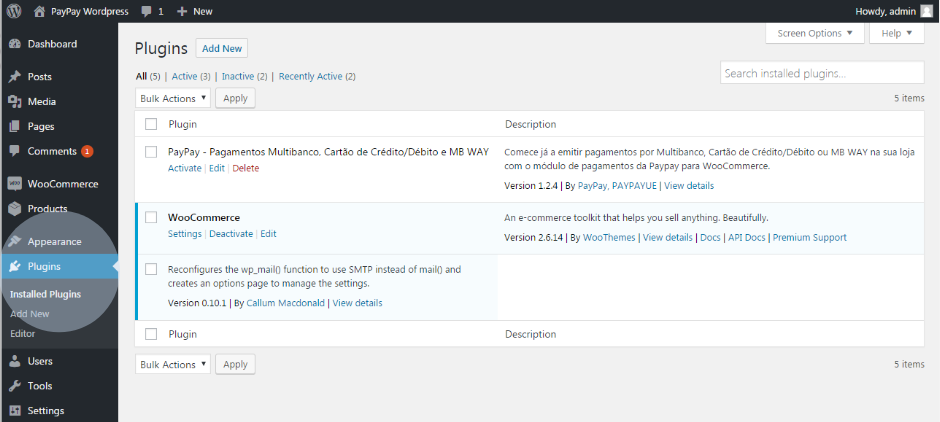This screenshot has width=940, height=422.
Task: Click the Settings sliders icon
Action: (15, 411)
